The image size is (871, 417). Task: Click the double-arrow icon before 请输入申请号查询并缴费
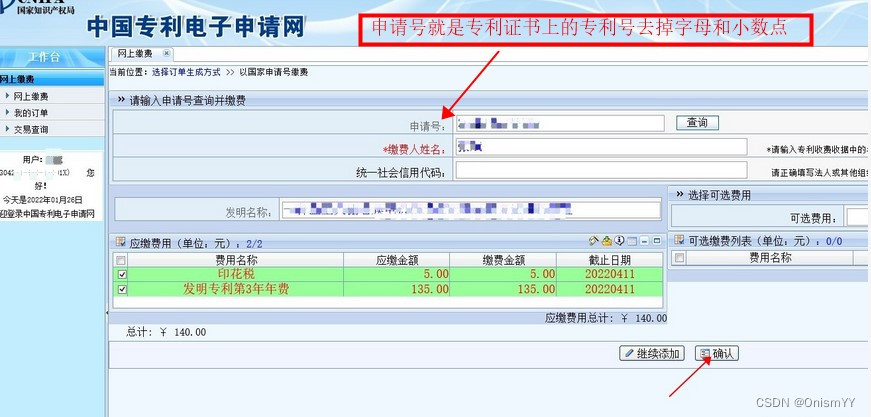tap(121, 101)
